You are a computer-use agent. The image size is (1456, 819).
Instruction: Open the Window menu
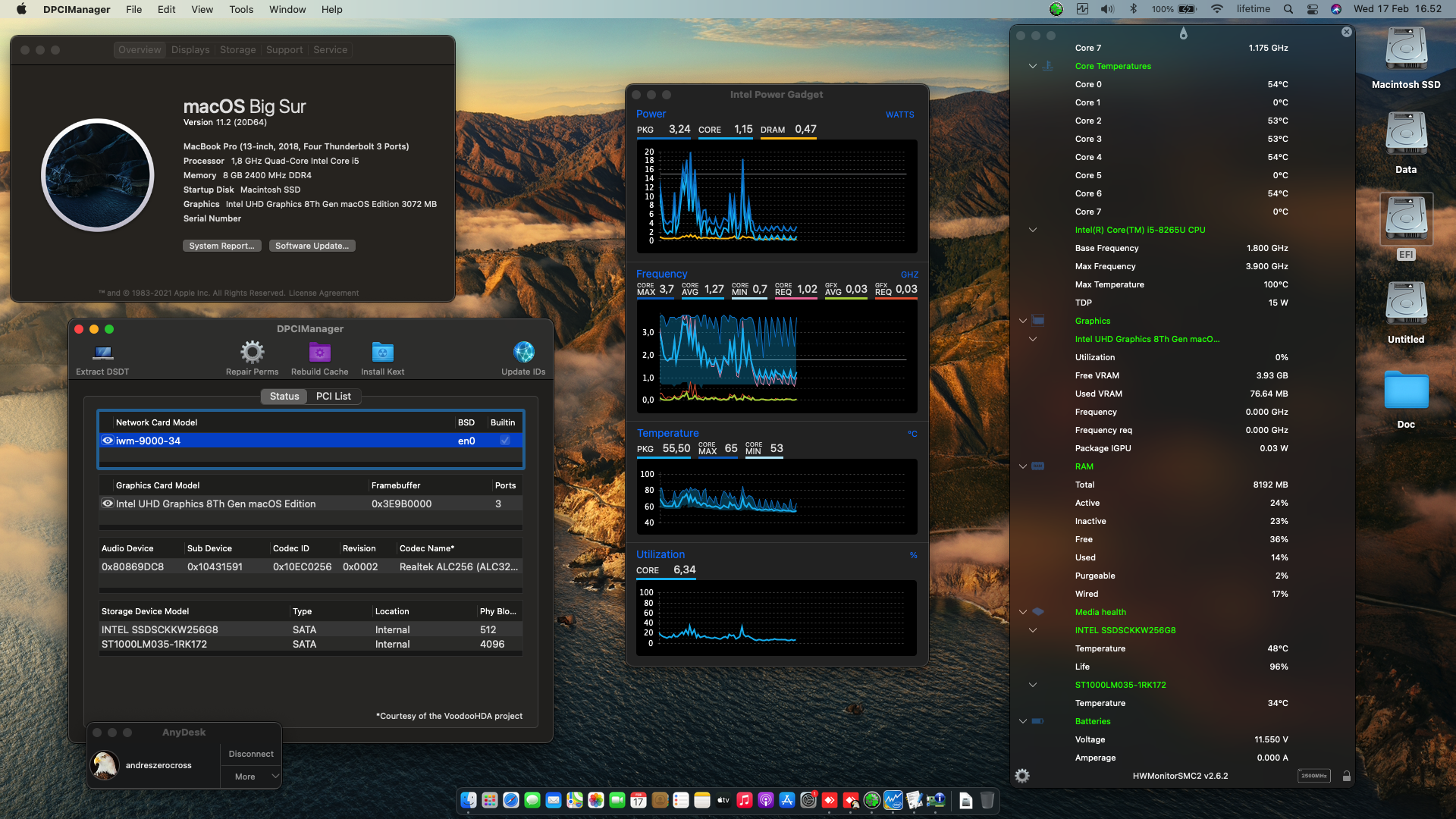(287, 9)
